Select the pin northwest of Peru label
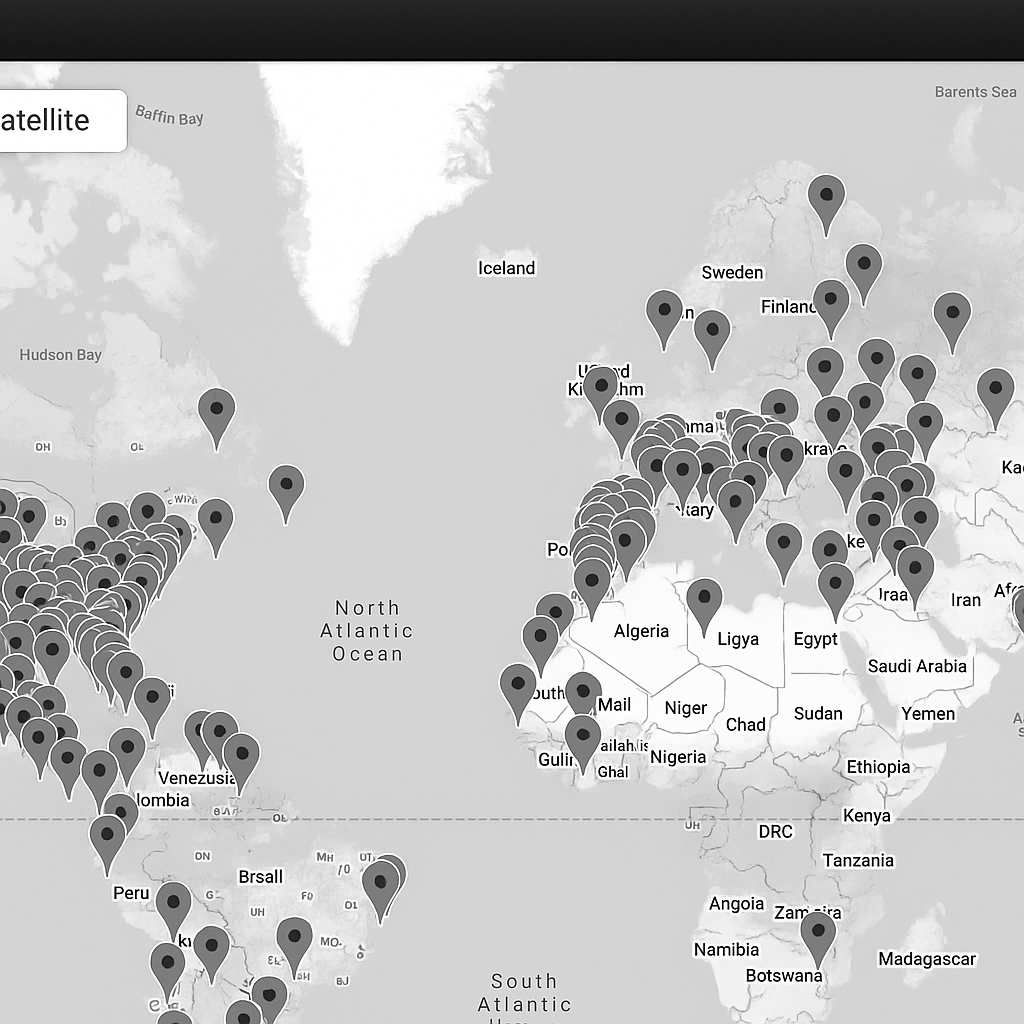 pyautogui.click(x=107, y=840)
